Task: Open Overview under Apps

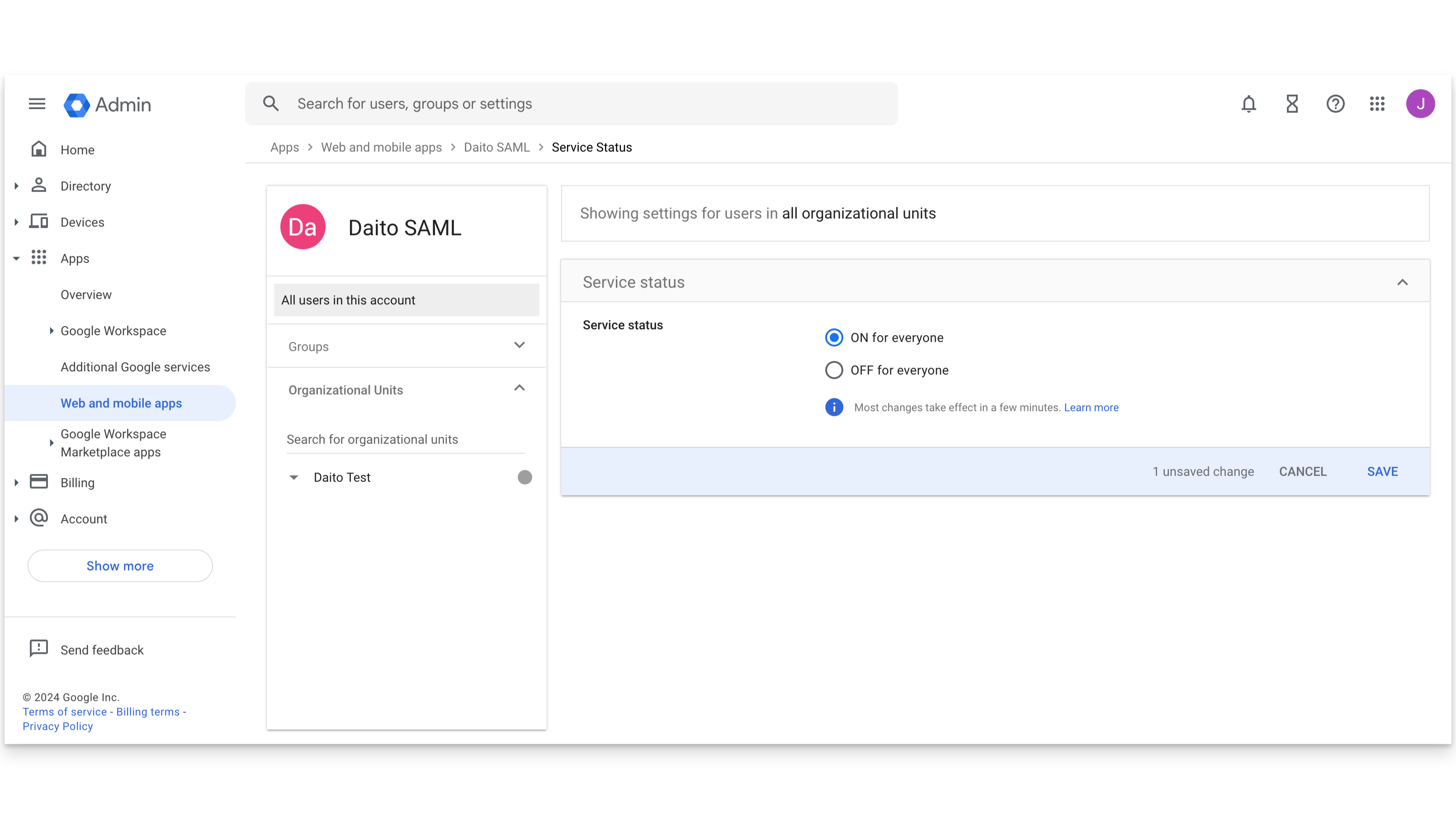Action: point(86,294)
